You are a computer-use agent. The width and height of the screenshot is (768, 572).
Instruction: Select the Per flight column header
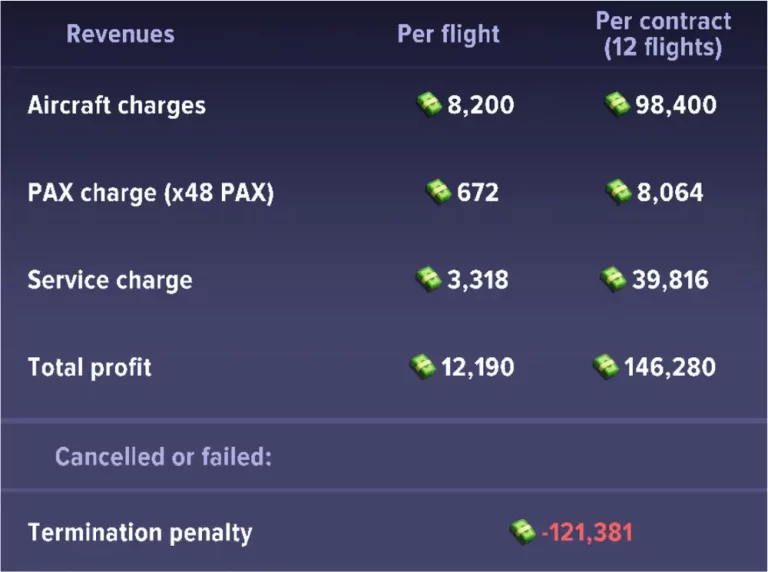click(448, 34)
